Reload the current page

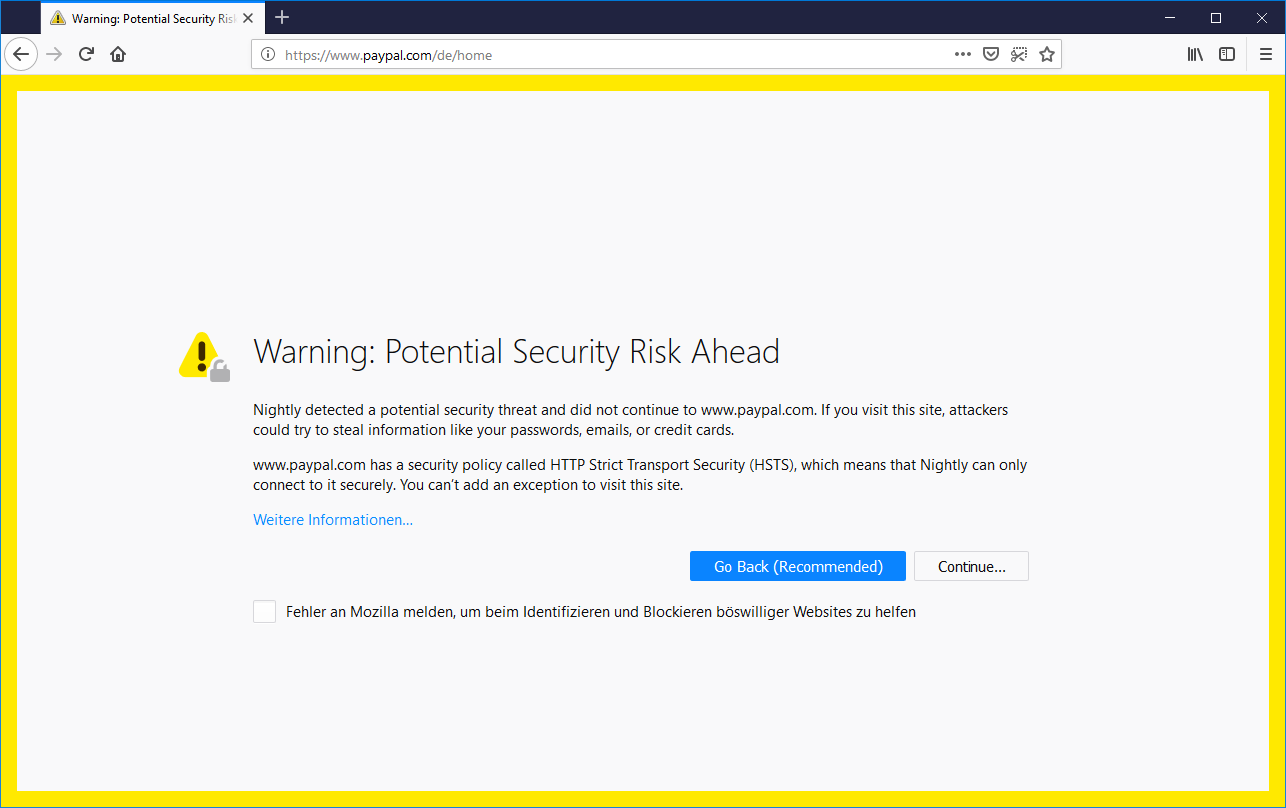[x=86, y=54]
